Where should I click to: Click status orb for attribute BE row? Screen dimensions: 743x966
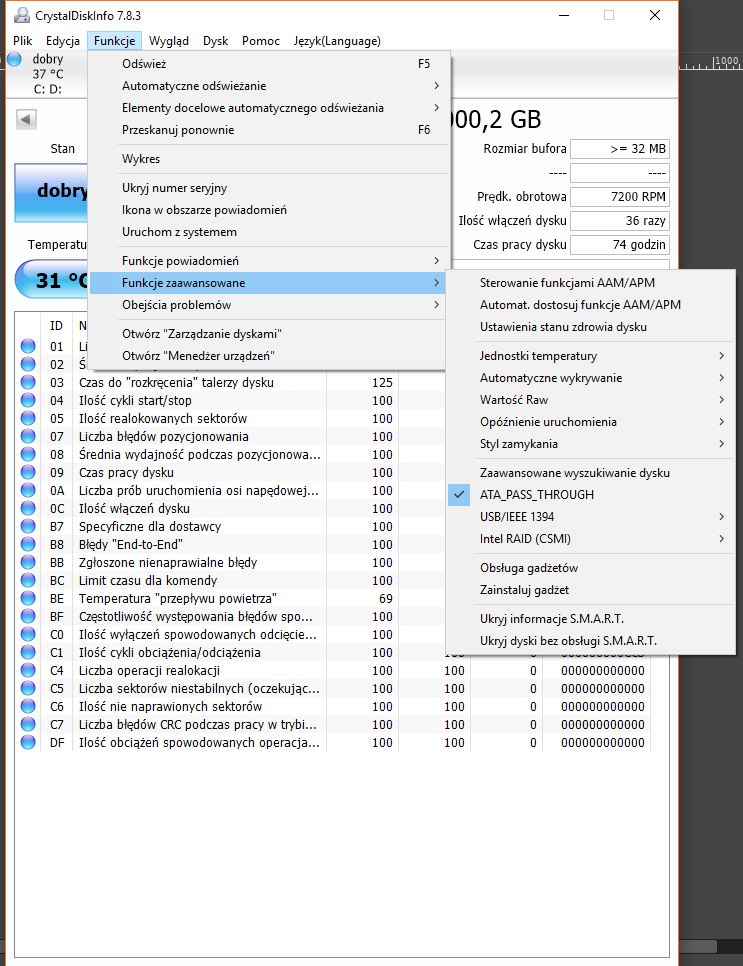pyautogui.click(x=28, y=598)
